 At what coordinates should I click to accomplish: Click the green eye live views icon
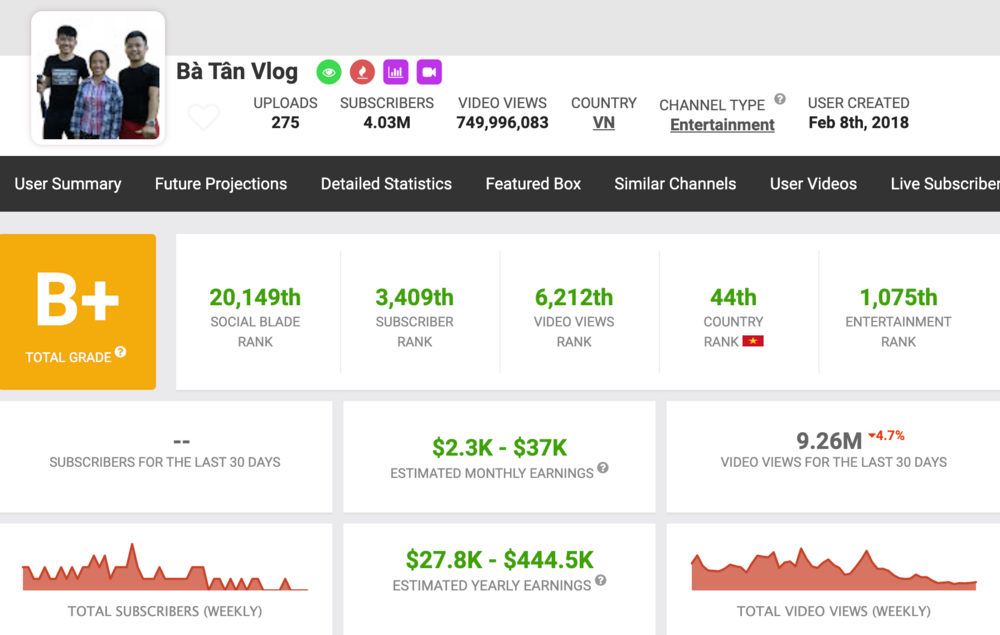point(328,72)
